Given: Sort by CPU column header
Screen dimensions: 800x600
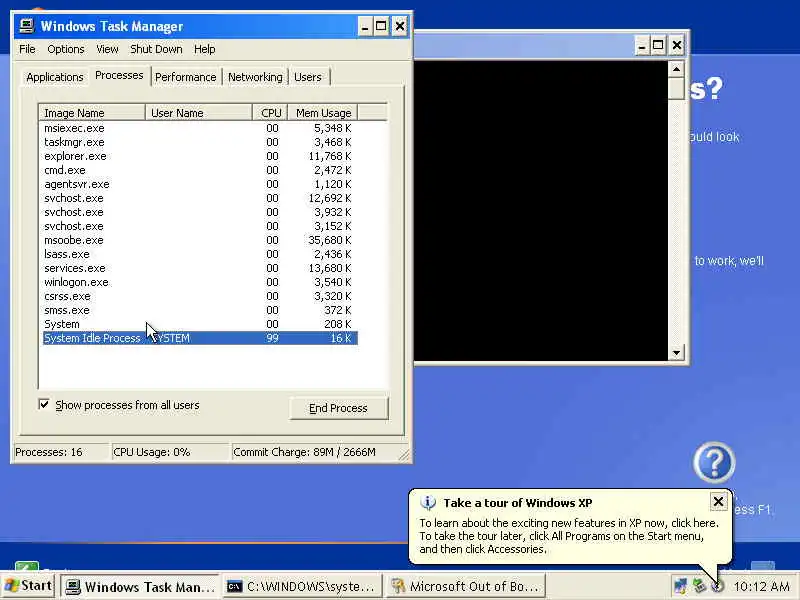Looking at the screenshot, I should [270, 113].
